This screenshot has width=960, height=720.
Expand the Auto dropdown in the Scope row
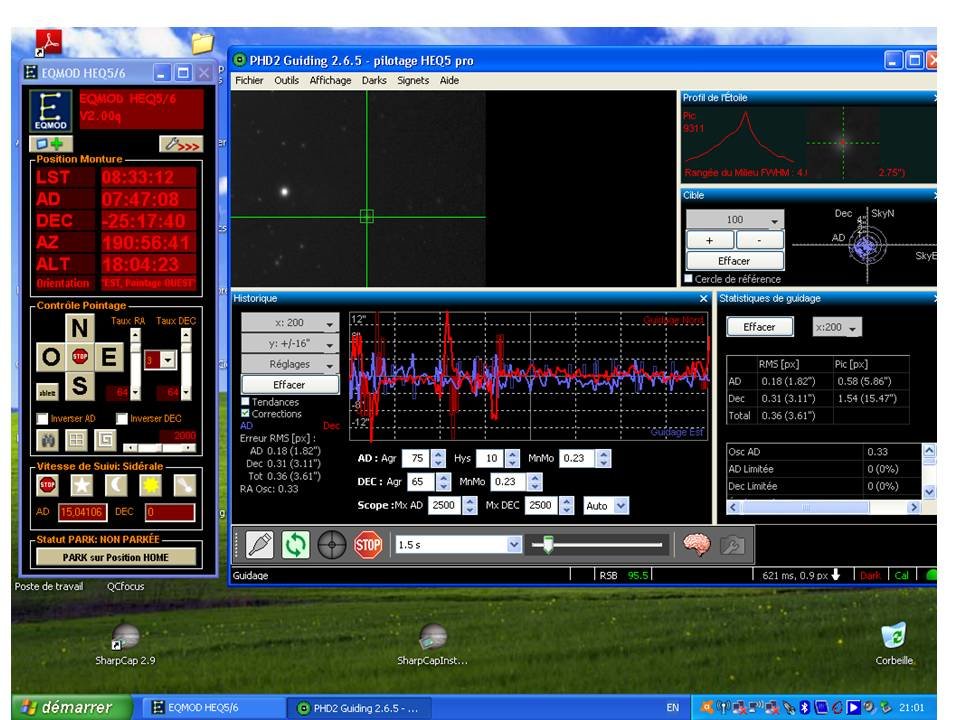pos(621,506)
